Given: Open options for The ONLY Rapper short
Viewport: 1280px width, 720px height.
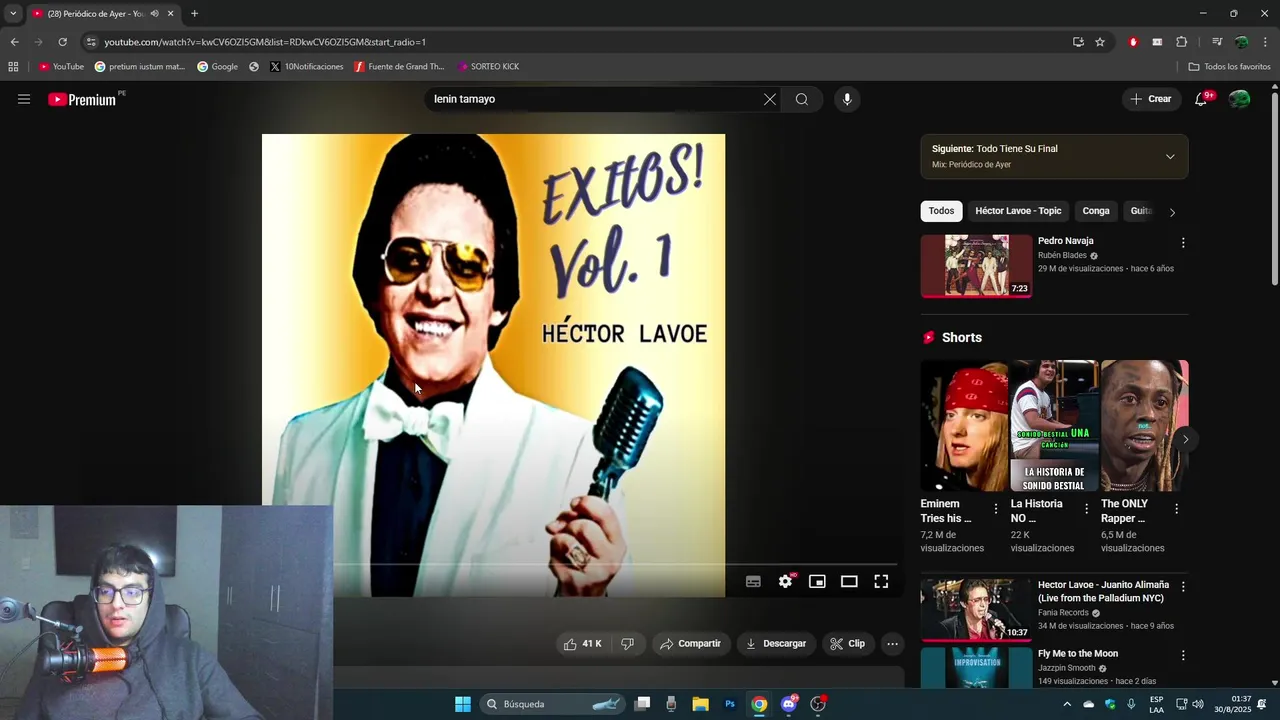Looking at the screenshot, I should pyautogui.click(x=1176, y=509).
